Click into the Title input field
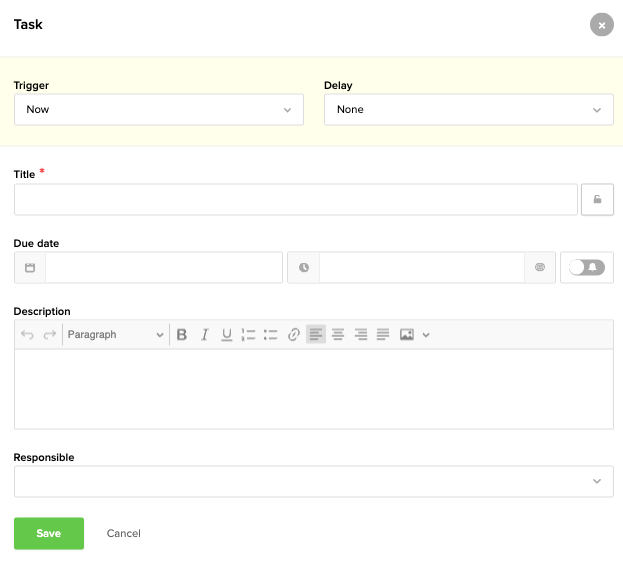623x567 pixels. coord(295,200)
